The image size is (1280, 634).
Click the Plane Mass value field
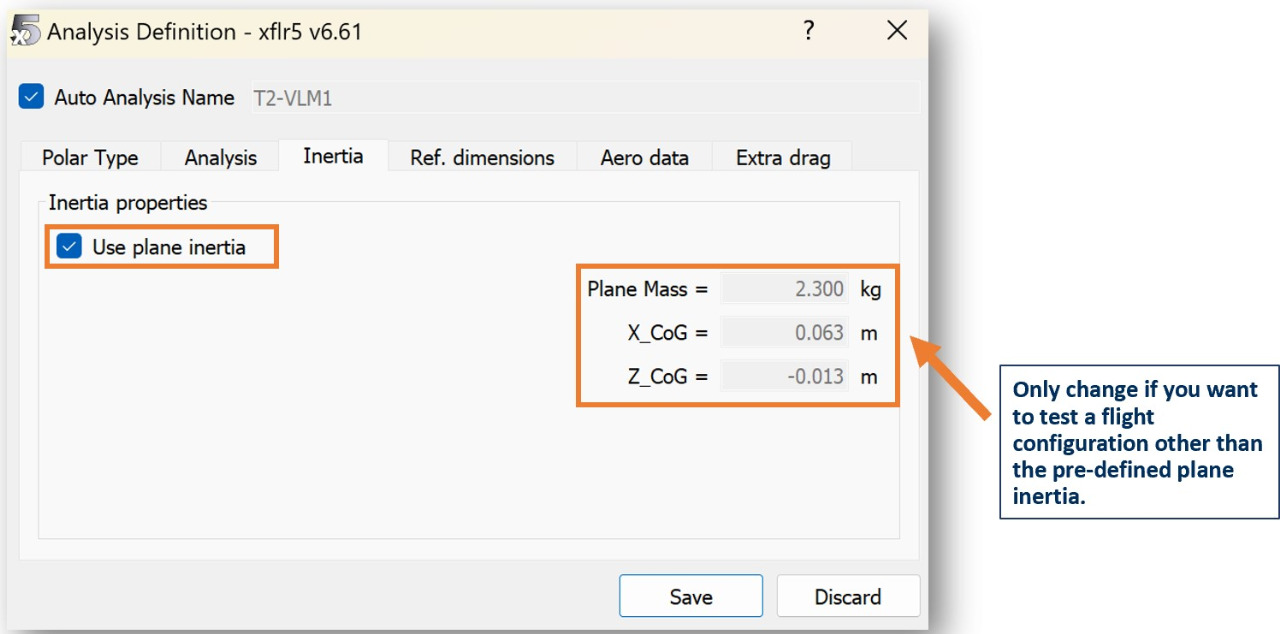[784, 289]
